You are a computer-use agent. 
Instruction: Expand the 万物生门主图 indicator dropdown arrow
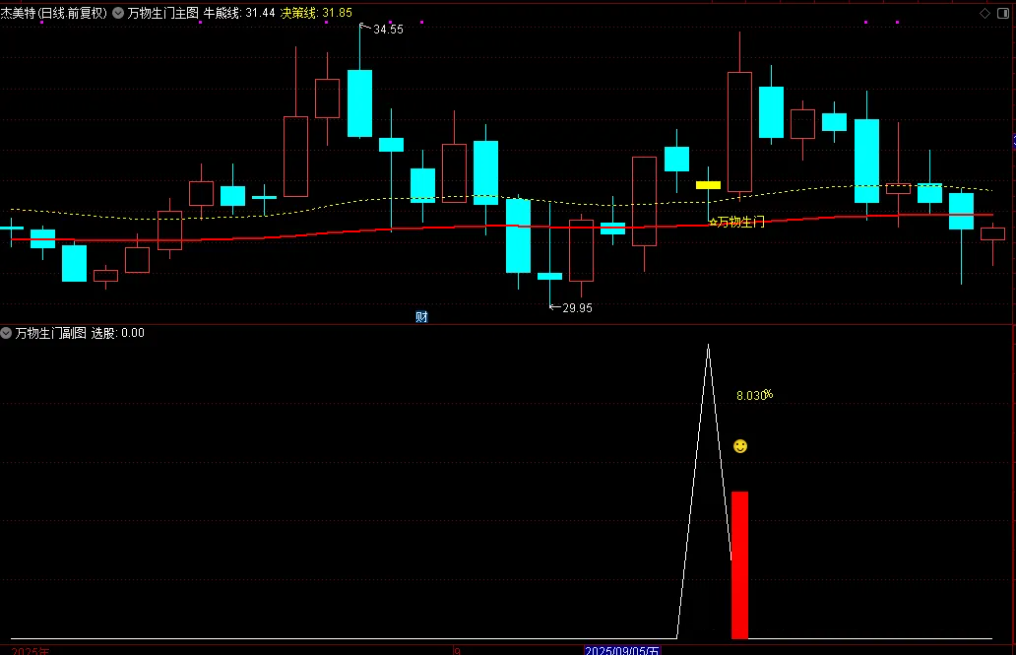click(119, 13)
